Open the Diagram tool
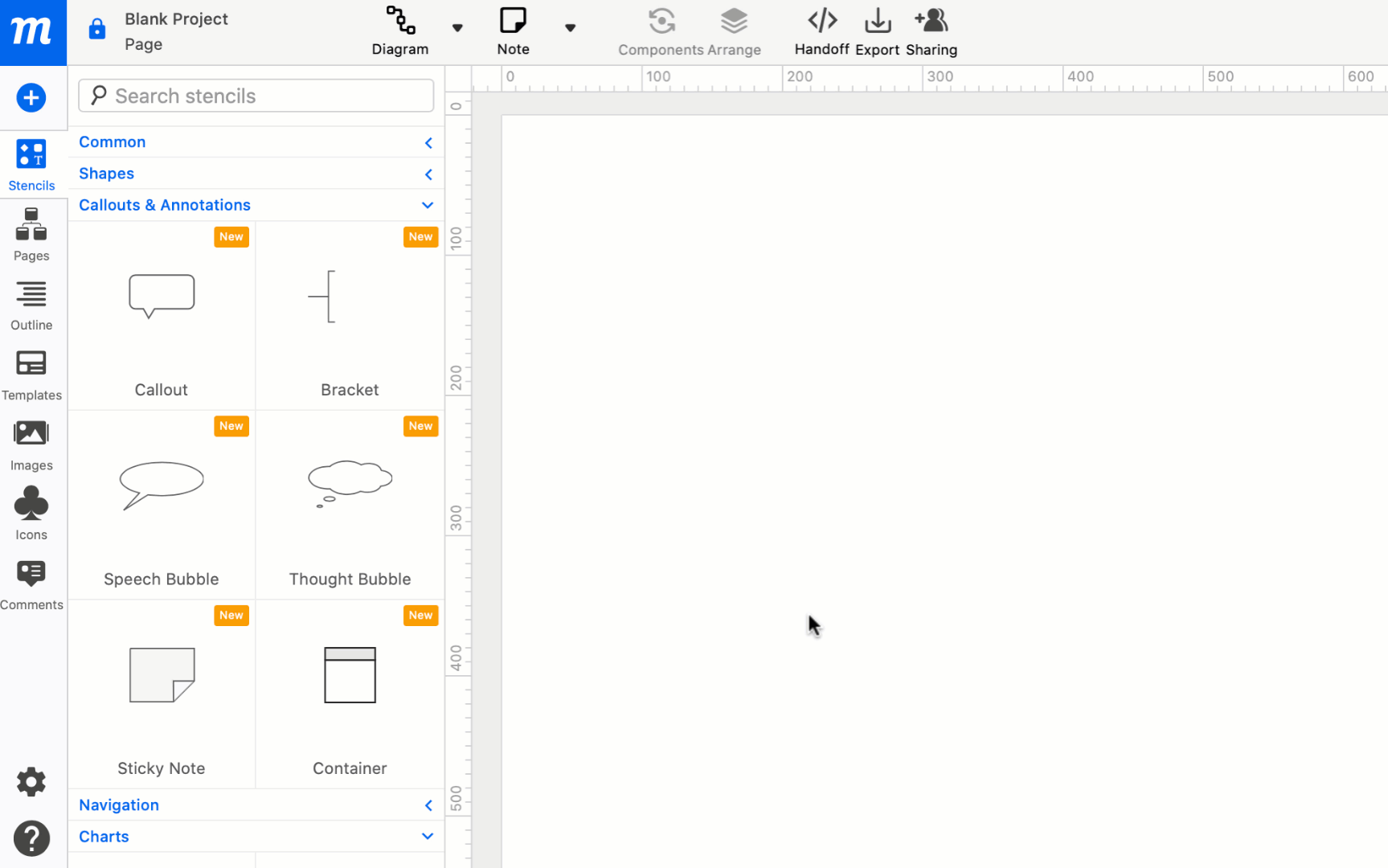The image size is (1388, 868). coord(399,31)
